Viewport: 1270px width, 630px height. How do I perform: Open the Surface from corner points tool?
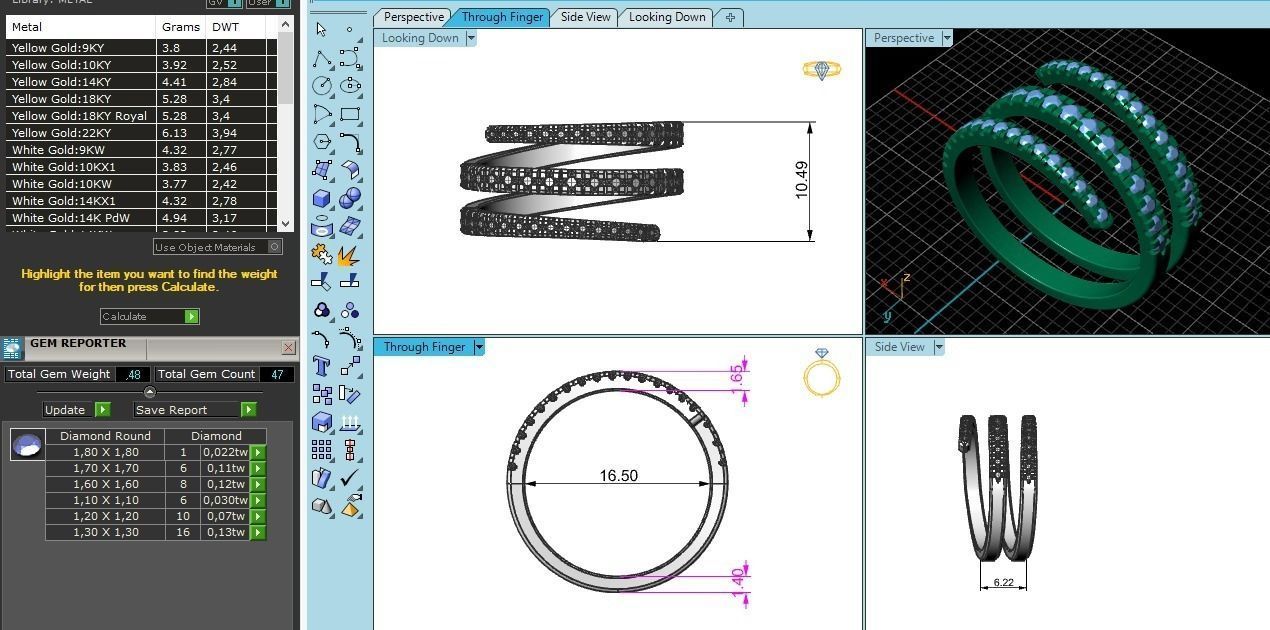[322, 170]
